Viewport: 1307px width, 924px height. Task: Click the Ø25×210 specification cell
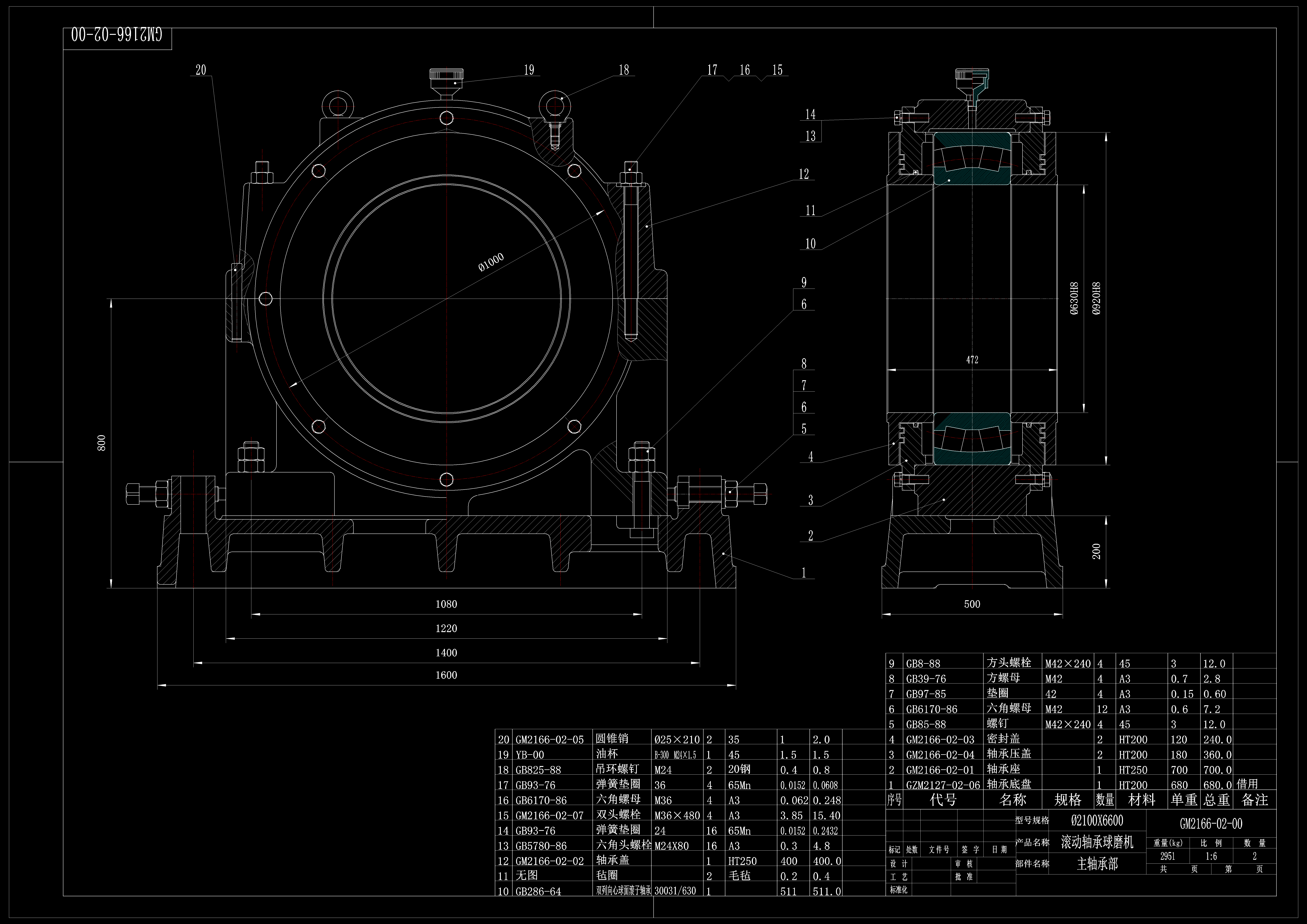(677, 740)
